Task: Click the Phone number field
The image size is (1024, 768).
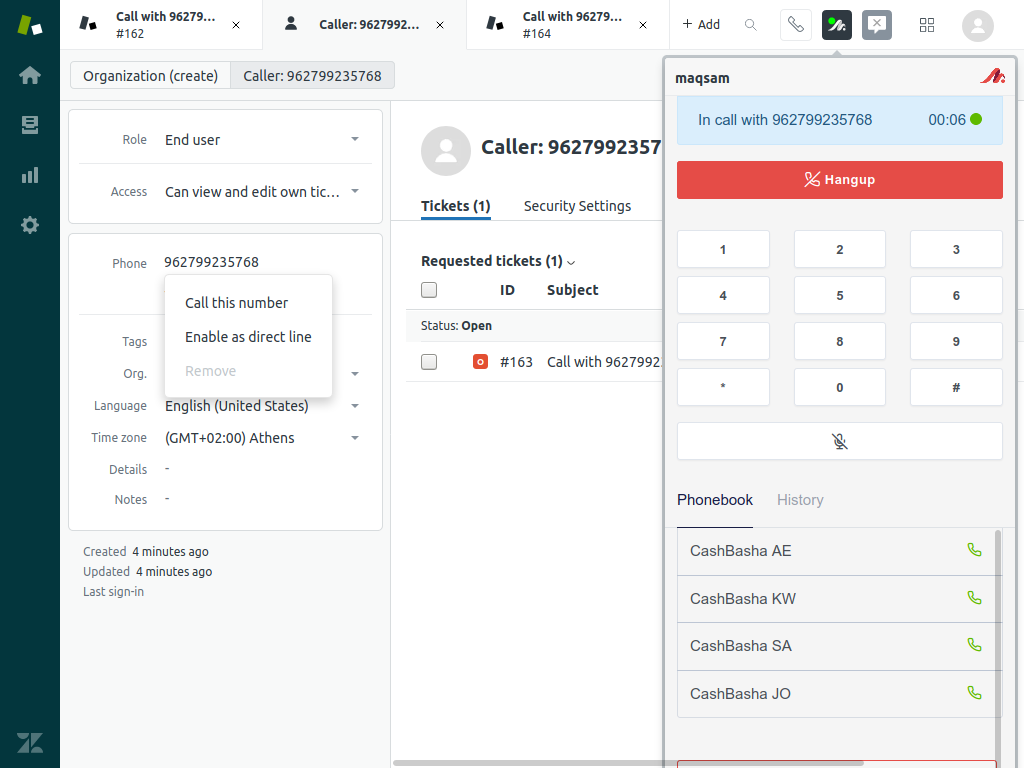Action: (x=212, y=262)
